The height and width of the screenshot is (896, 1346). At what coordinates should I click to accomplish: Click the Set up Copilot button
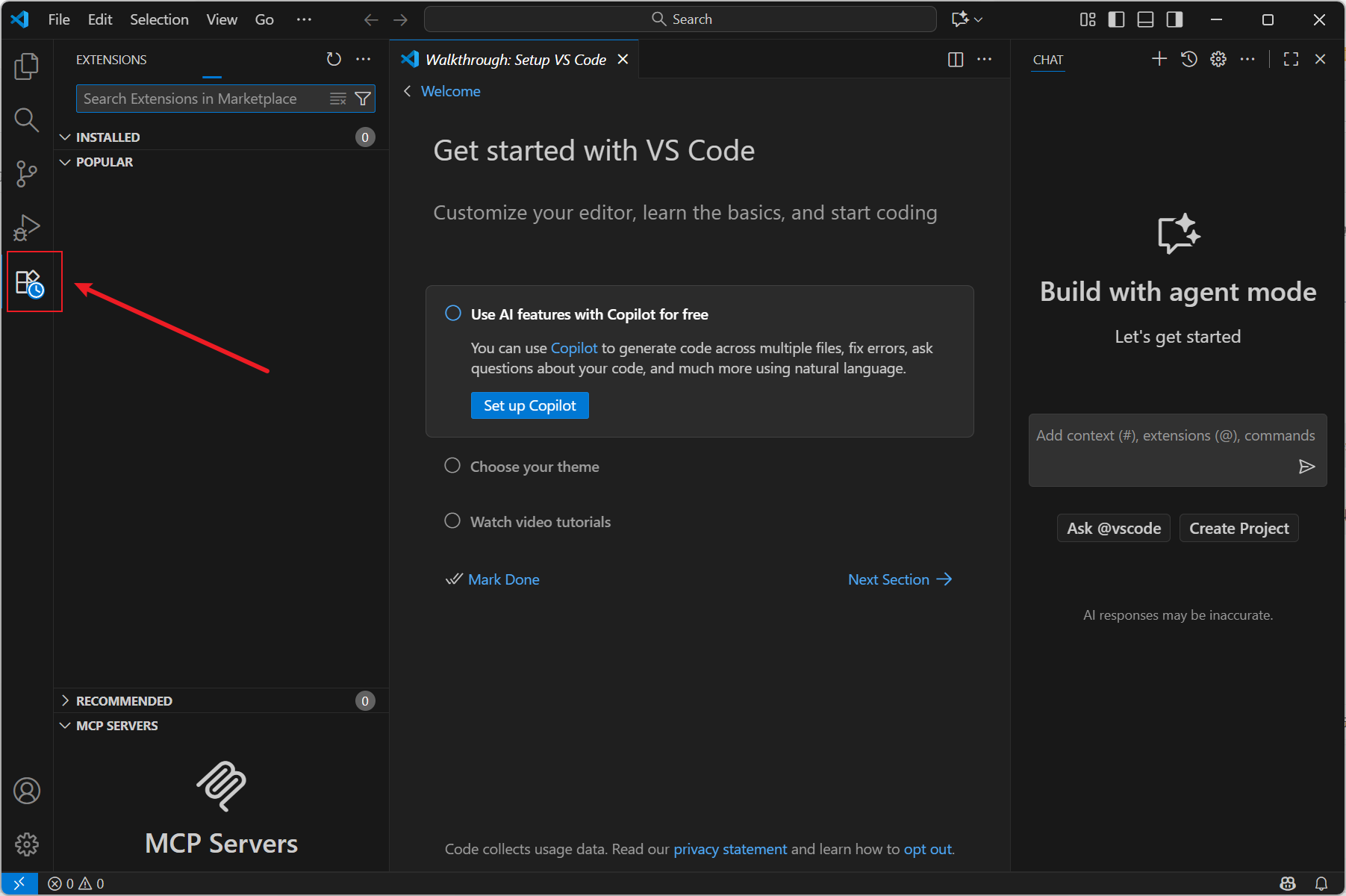click(x=530, y=405)
